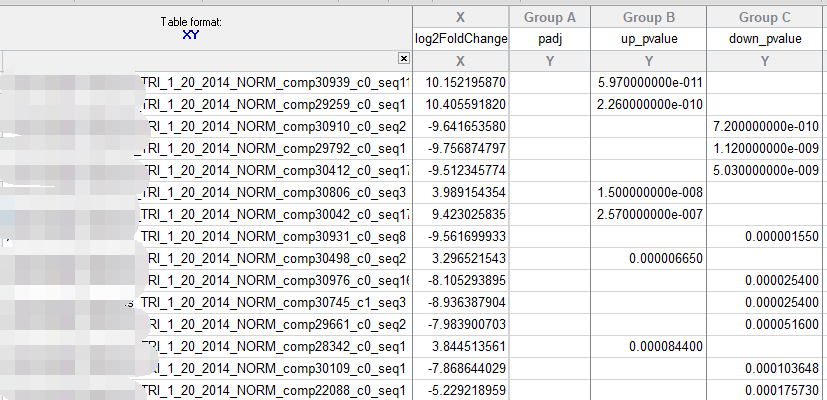
Task: Select the cell with value 5.970000000e-011
Action: 648,82
